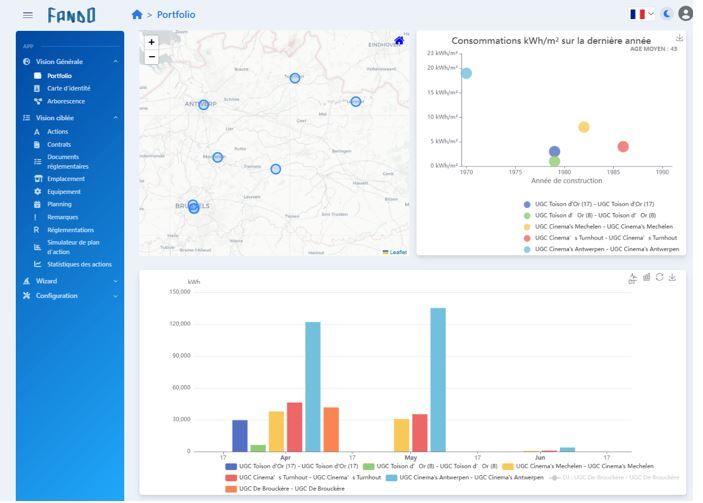Viewport: 703px width, 503px height.
Task: Reset map view with home icon
Action: (399, 41)
